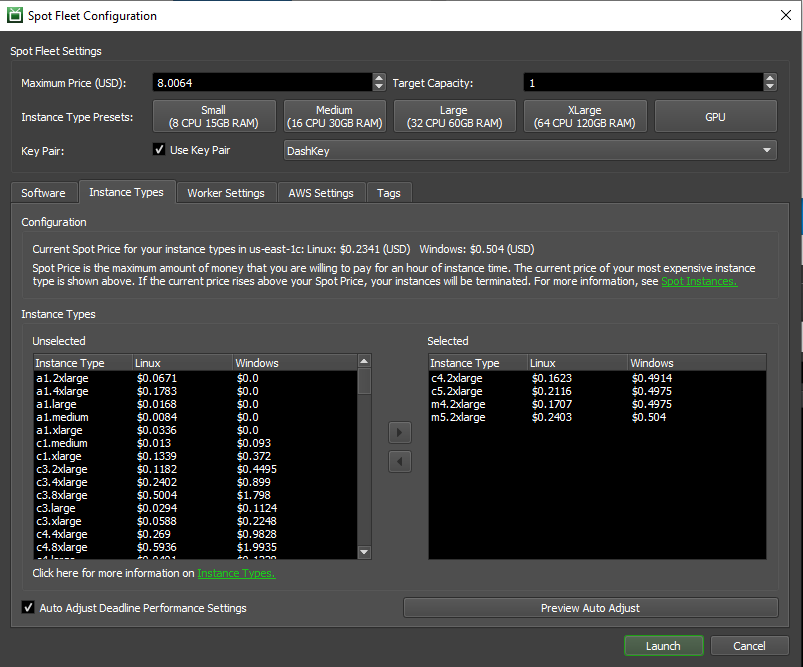The image size is (803, 667).
Task: Switch to the Software tab
Action: (x=43, y=193)
